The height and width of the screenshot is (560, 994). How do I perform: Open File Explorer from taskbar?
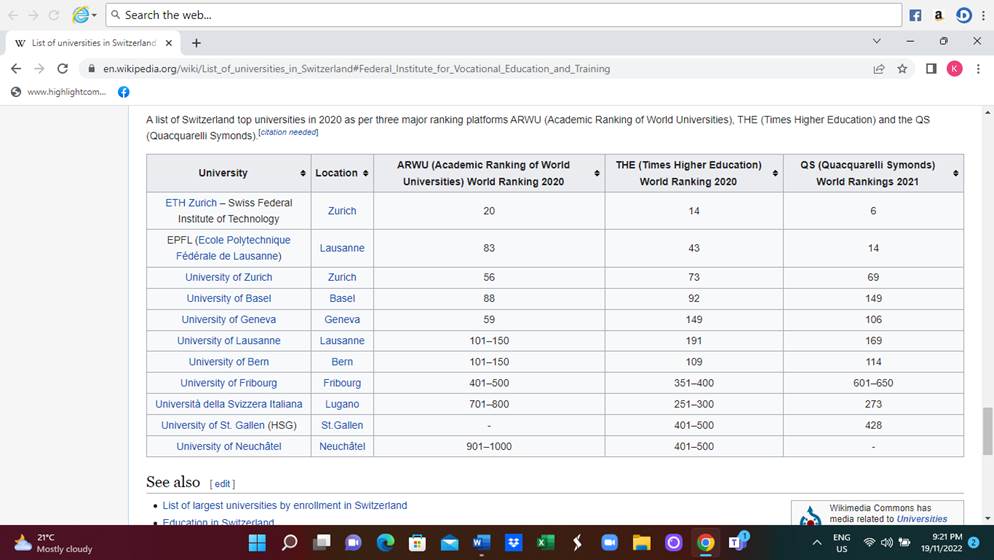pos(642,542)
